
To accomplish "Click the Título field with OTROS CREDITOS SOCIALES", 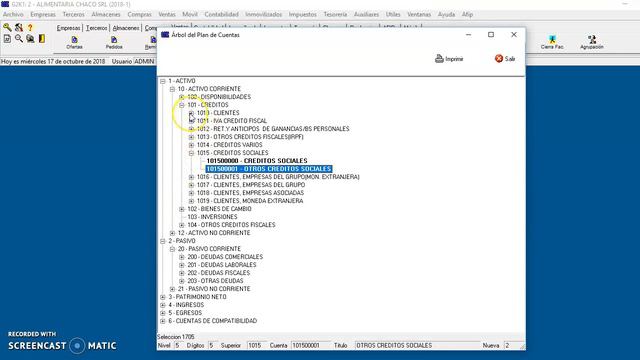I will coord(417,346).
